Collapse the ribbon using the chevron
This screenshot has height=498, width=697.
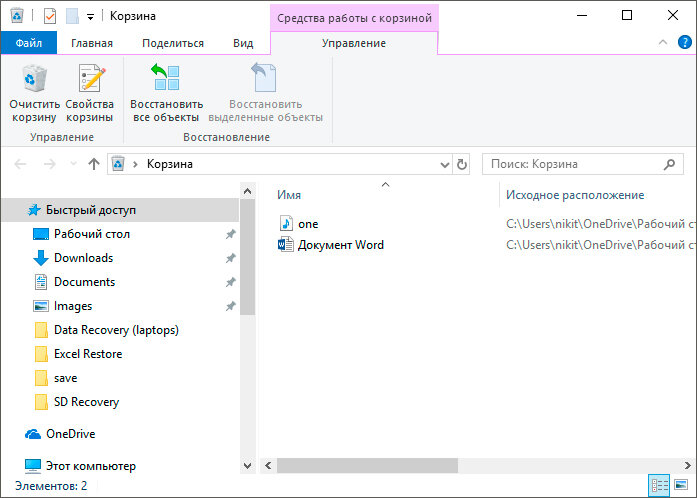click(x=662, y=42)
